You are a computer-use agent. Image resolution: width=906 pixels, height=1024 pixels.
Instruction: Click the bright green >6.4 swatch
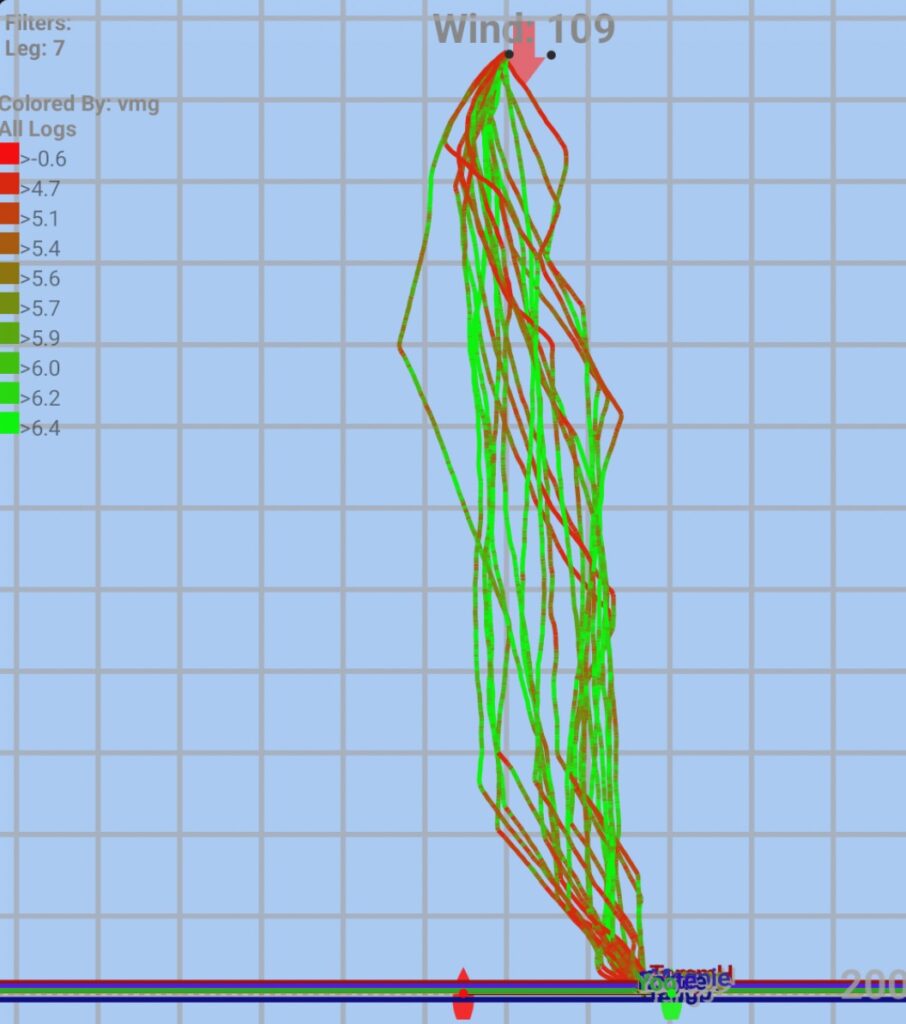9,423
